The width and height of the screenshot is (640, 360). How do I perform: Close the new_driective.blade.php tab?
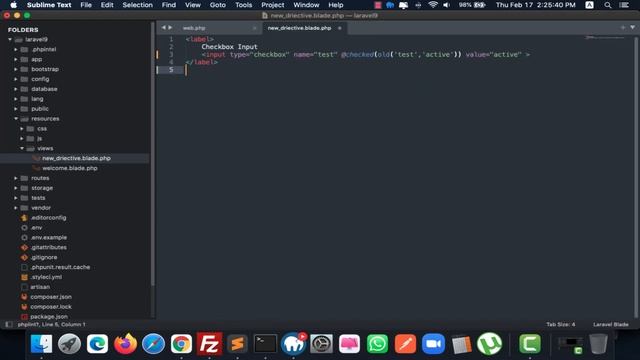339,28
